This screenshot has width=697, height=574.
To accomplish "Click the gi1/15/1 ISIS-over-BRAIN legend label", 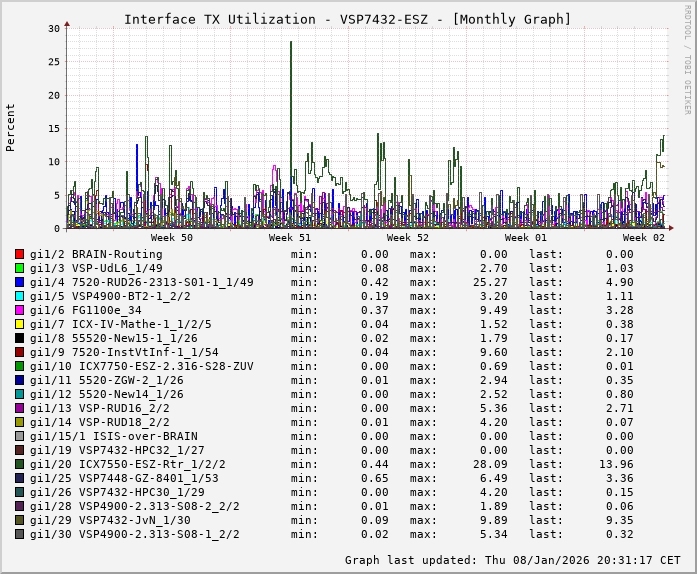I will pos(113,436).
